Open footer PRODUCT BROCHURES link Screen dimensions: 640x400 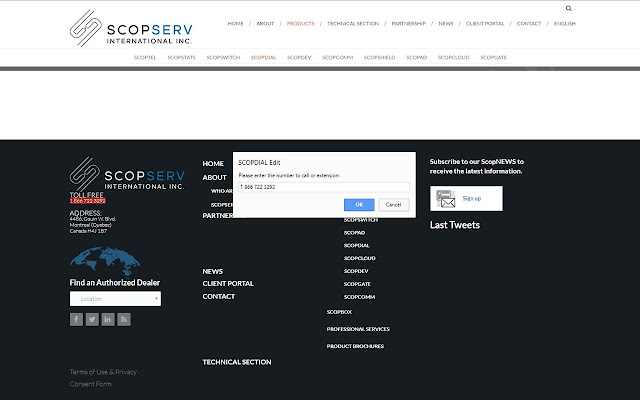pos(355,346)
